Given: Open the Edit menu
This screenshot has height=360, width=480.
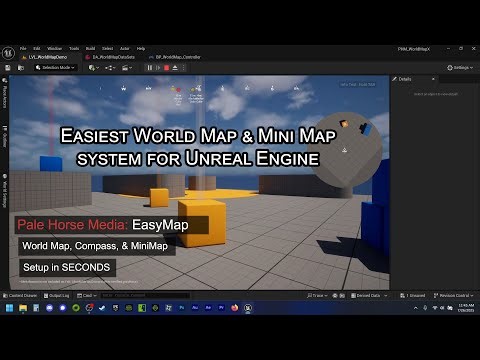Looking at the screenshot, I should click(37, 49).
